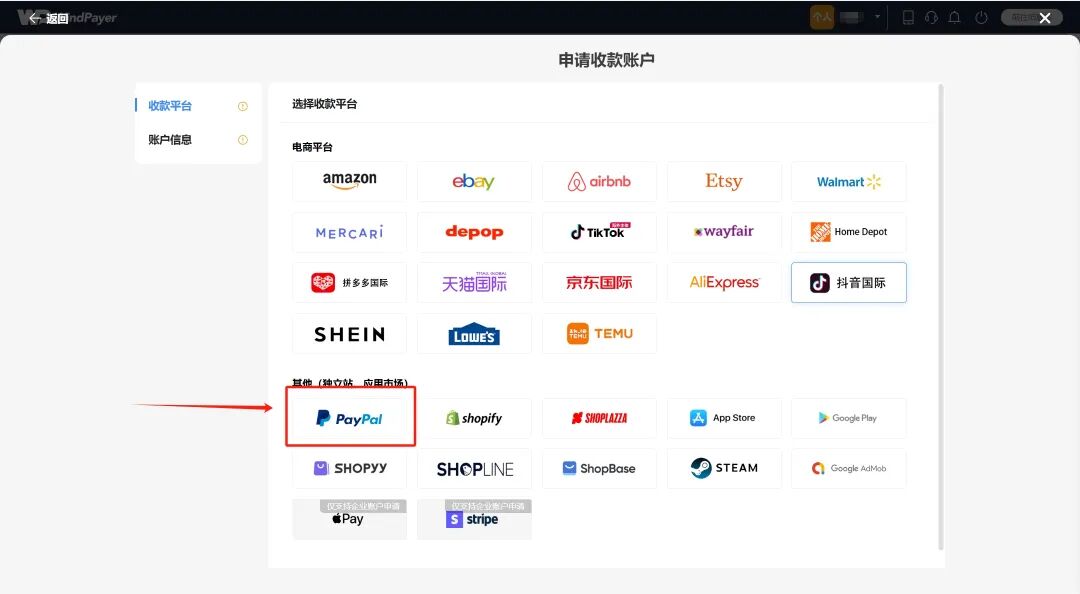1080x594 pixels.
Task: Choose the App Store platform icon
Action: click(724, 417)
